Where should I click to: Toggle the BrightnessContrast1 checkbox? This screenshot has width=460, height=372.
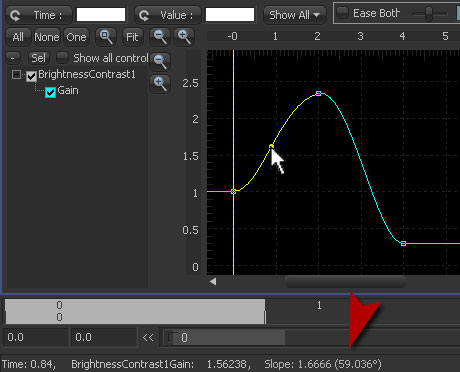click(31, 76)
